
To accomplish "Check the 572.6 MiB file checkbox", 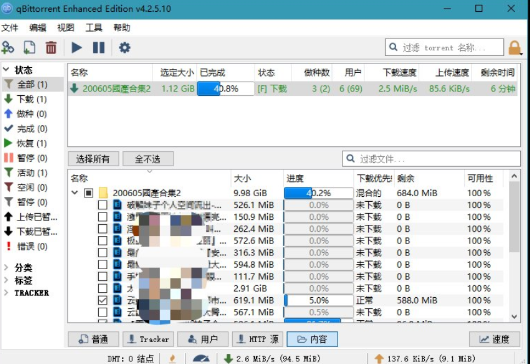I will [102, 241].
